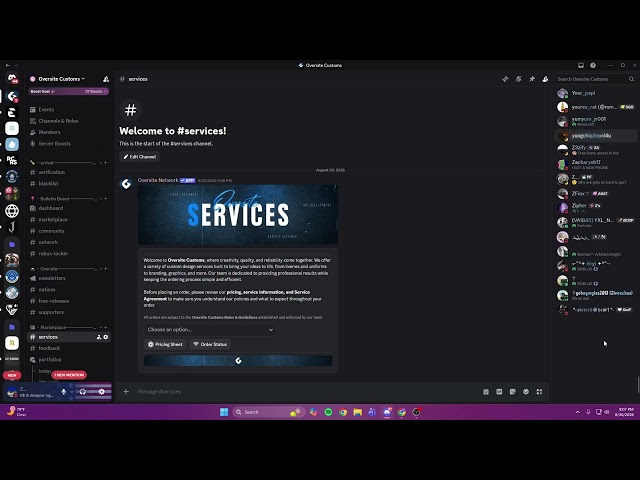Open apps launcher icon in message bar
640x480 pixels.
[x=539, y=392]
